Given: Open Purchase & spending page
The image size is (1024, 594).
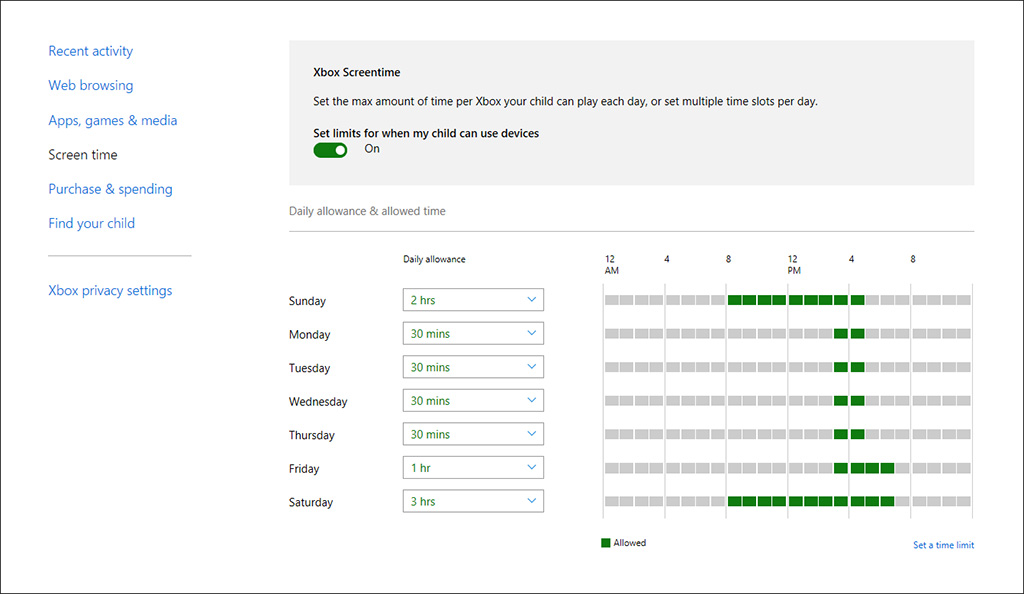Looking at the screenshot, I should pyautogui.click(x=110, y=189).
